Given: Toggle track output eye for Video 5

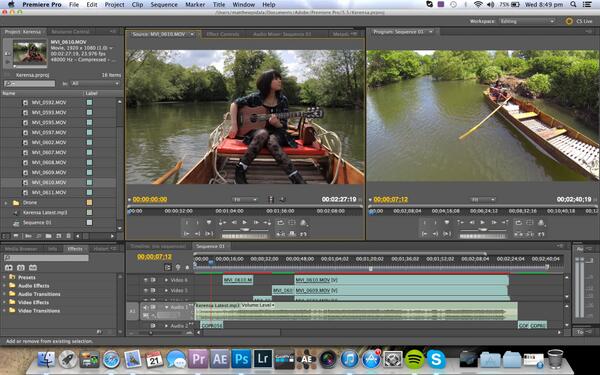Looking at the screenshot, I should click(145, 290).
